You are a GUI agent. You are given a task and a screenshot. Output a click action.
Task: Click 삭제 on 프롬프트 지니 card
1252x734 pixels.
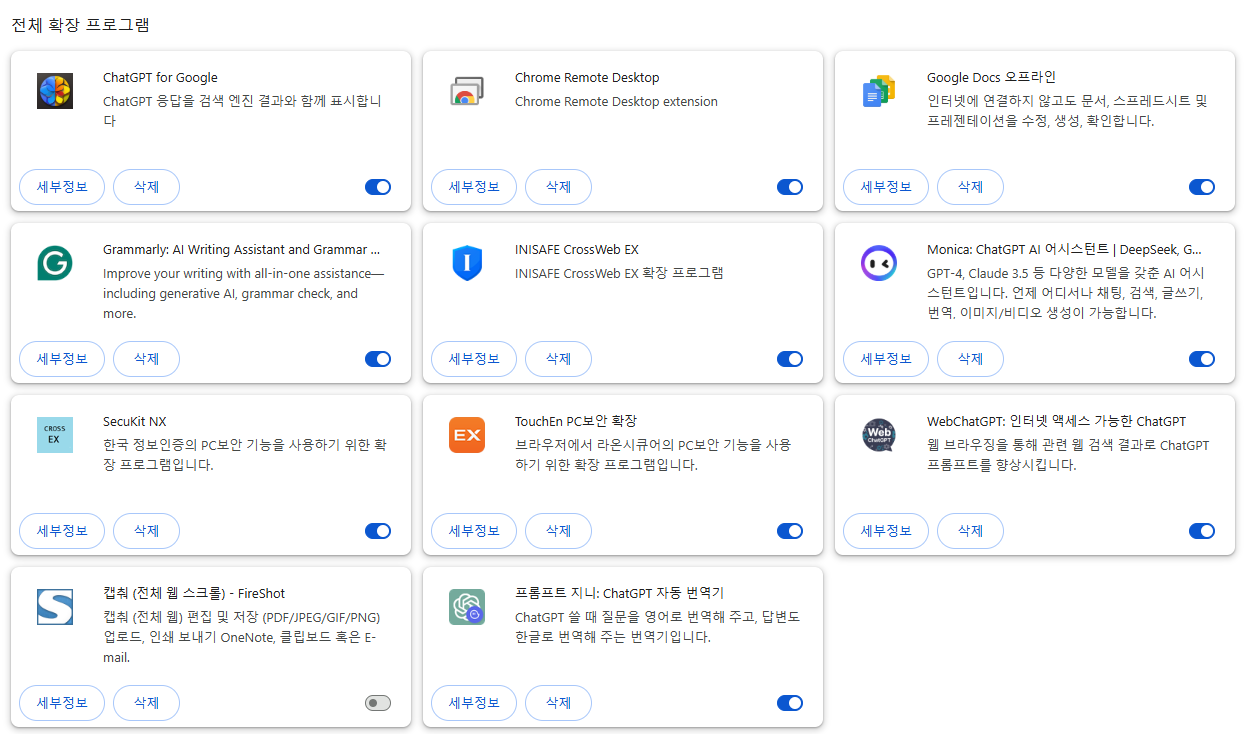point(558,703)
